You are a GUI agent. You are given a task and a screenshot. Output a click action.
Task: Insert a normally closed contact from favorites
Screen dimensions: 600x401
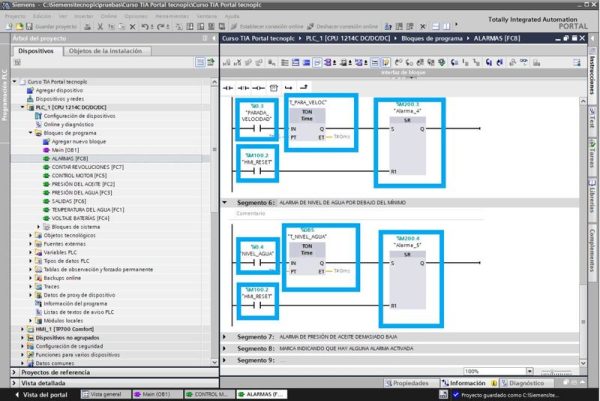click(243, 88)
